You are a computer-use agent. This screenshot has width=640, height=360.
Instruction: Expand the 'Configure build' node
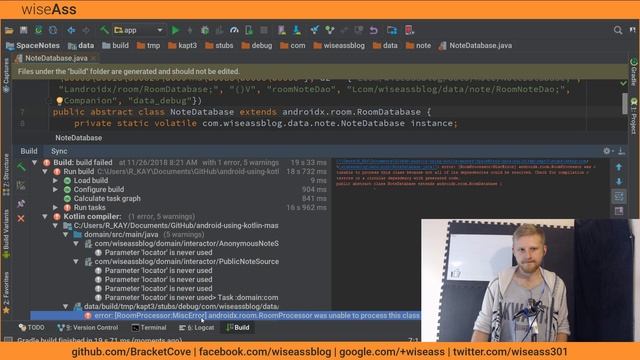click(x=56, y=189)
